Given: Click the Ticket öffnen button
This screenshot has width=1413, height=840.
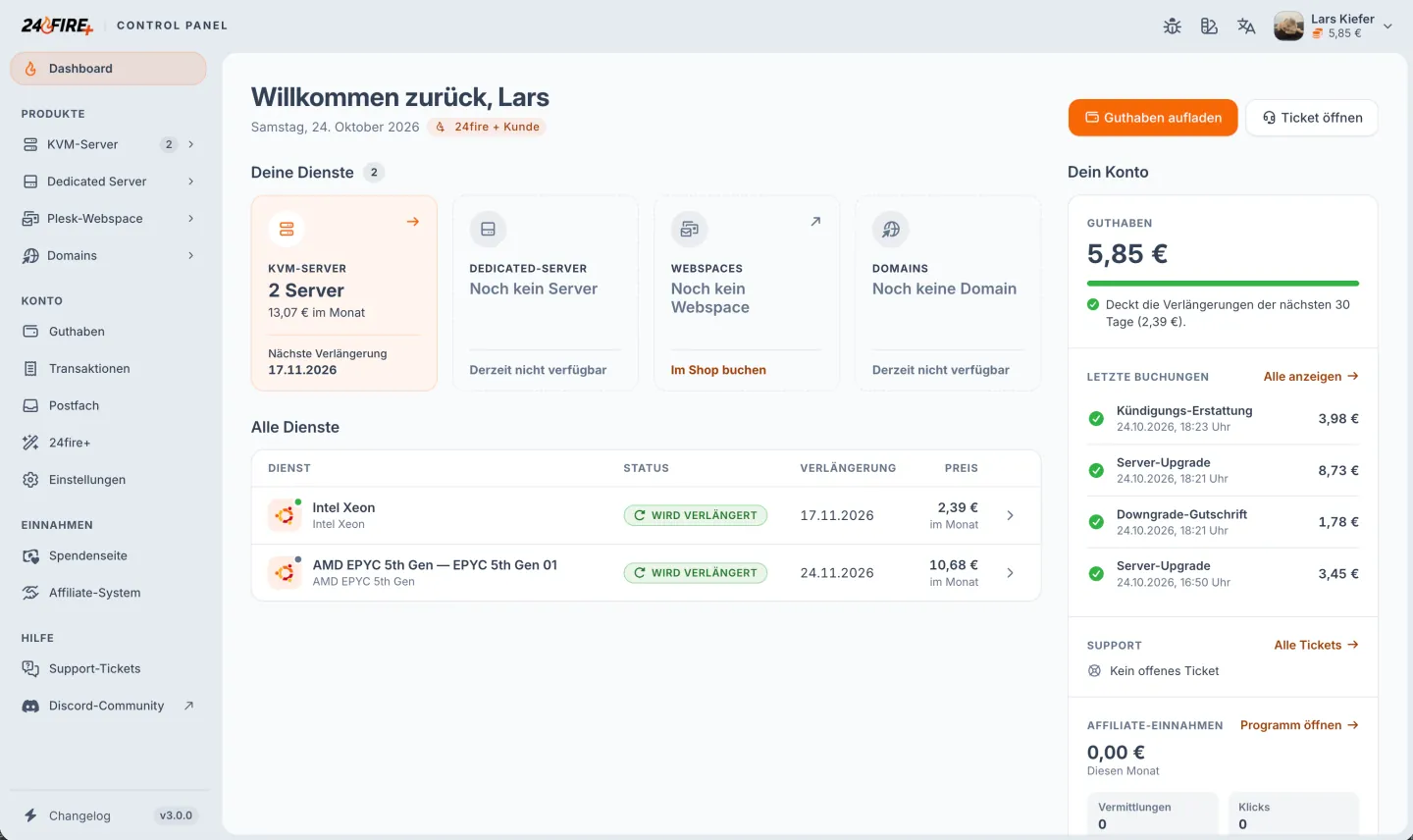Looking at the screenshot, I should click(x=1312, y=118).
